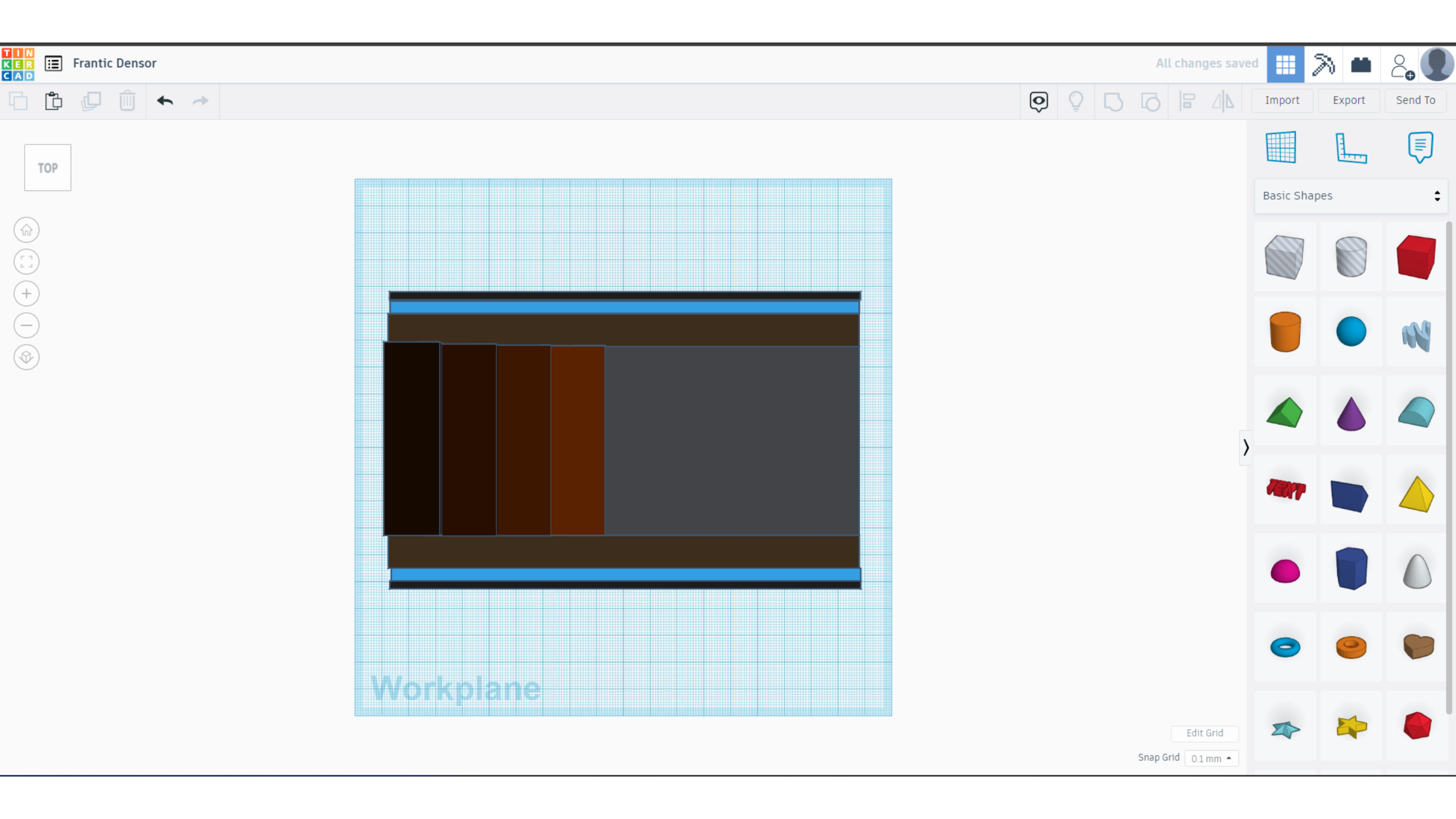1456x819 pixels.
Task: Zoom in with the plus icon
Action: tap(27, 293)
